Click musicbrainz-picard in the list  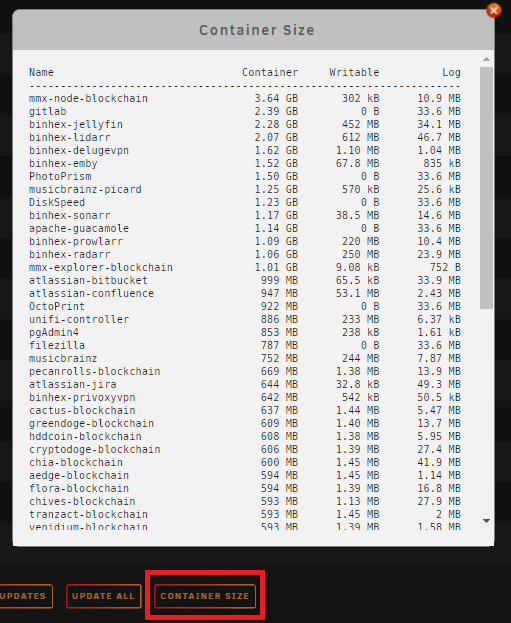(85, 189)
